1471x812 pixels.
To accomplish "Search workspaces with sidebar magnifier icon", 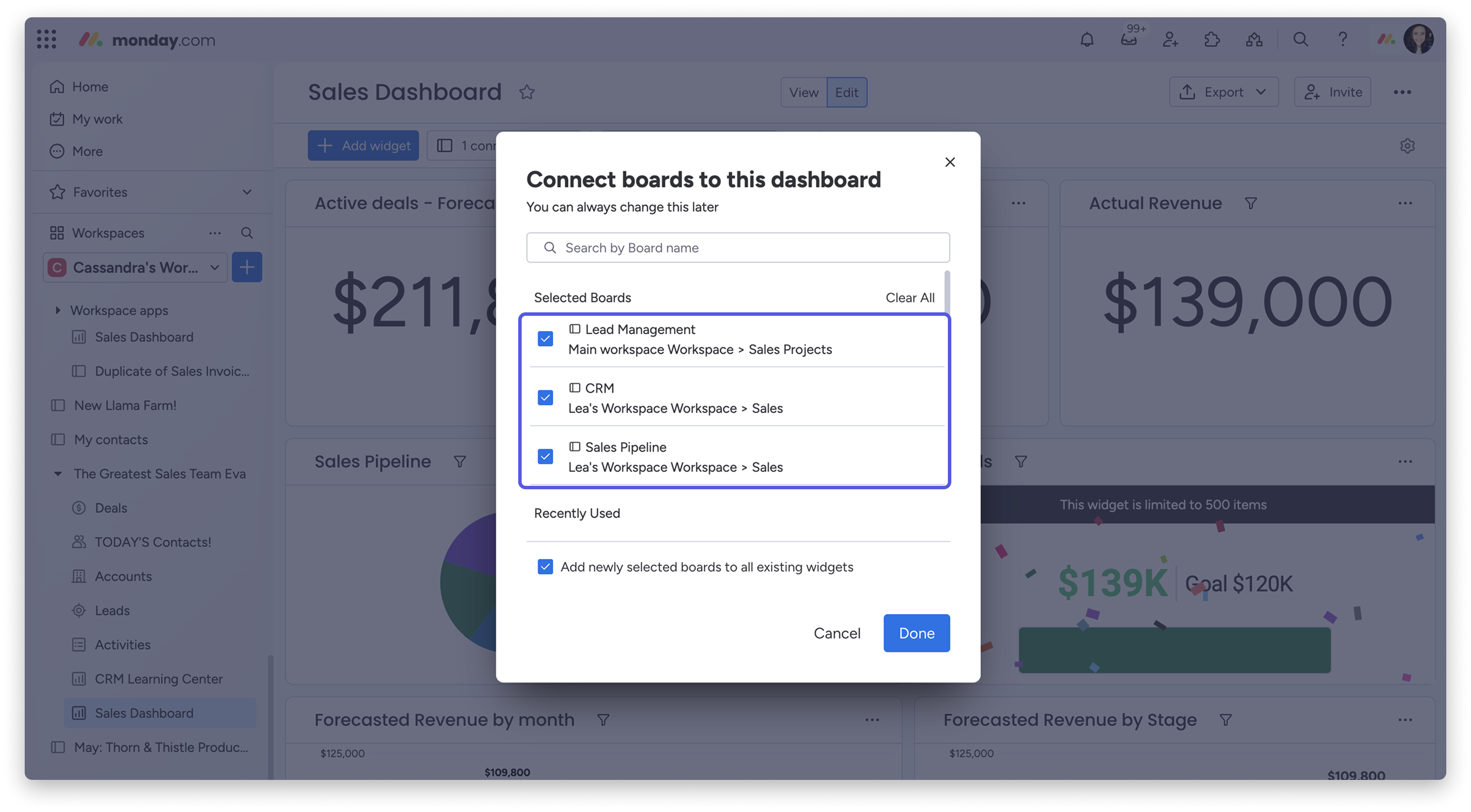I will [247, 233].
